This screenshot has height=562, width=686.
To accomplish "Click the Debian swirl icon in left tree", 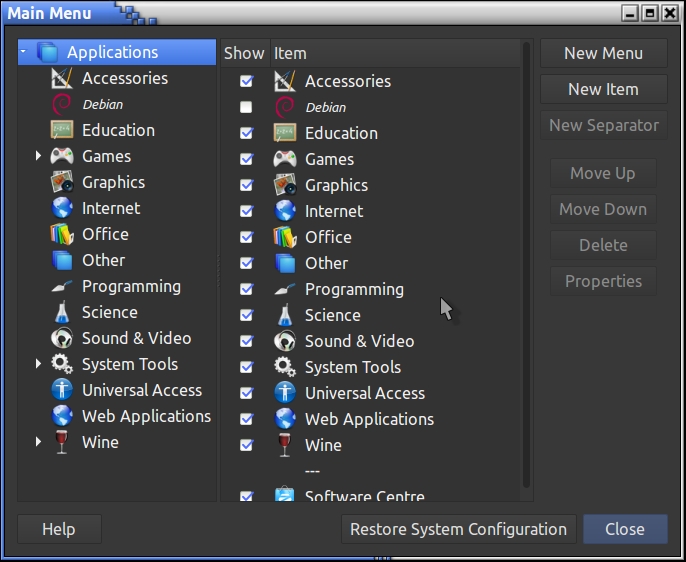I will tap(62, 104).
